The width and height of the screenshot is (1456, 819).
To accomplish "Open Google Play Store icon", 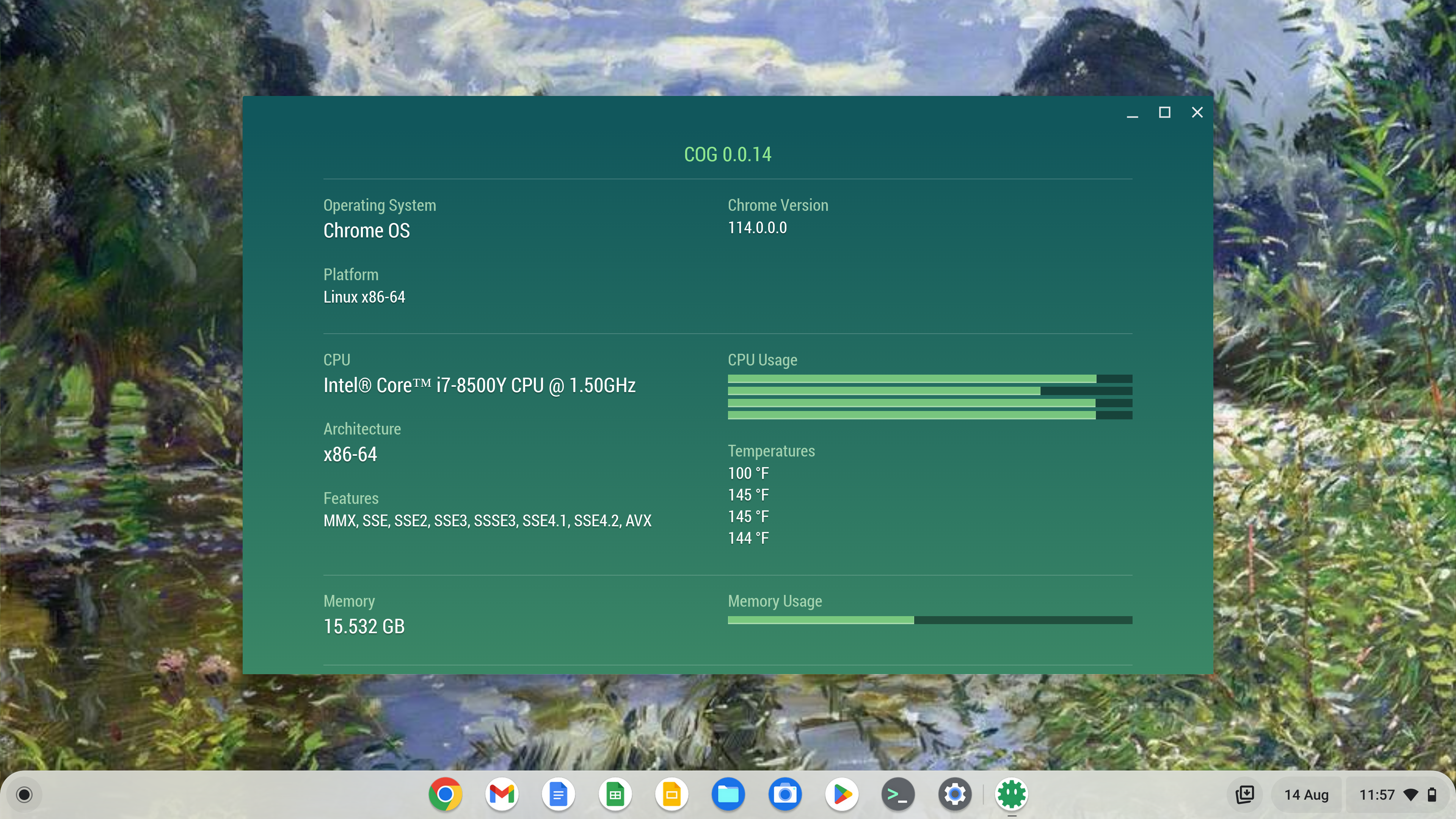I will (842, 794).
